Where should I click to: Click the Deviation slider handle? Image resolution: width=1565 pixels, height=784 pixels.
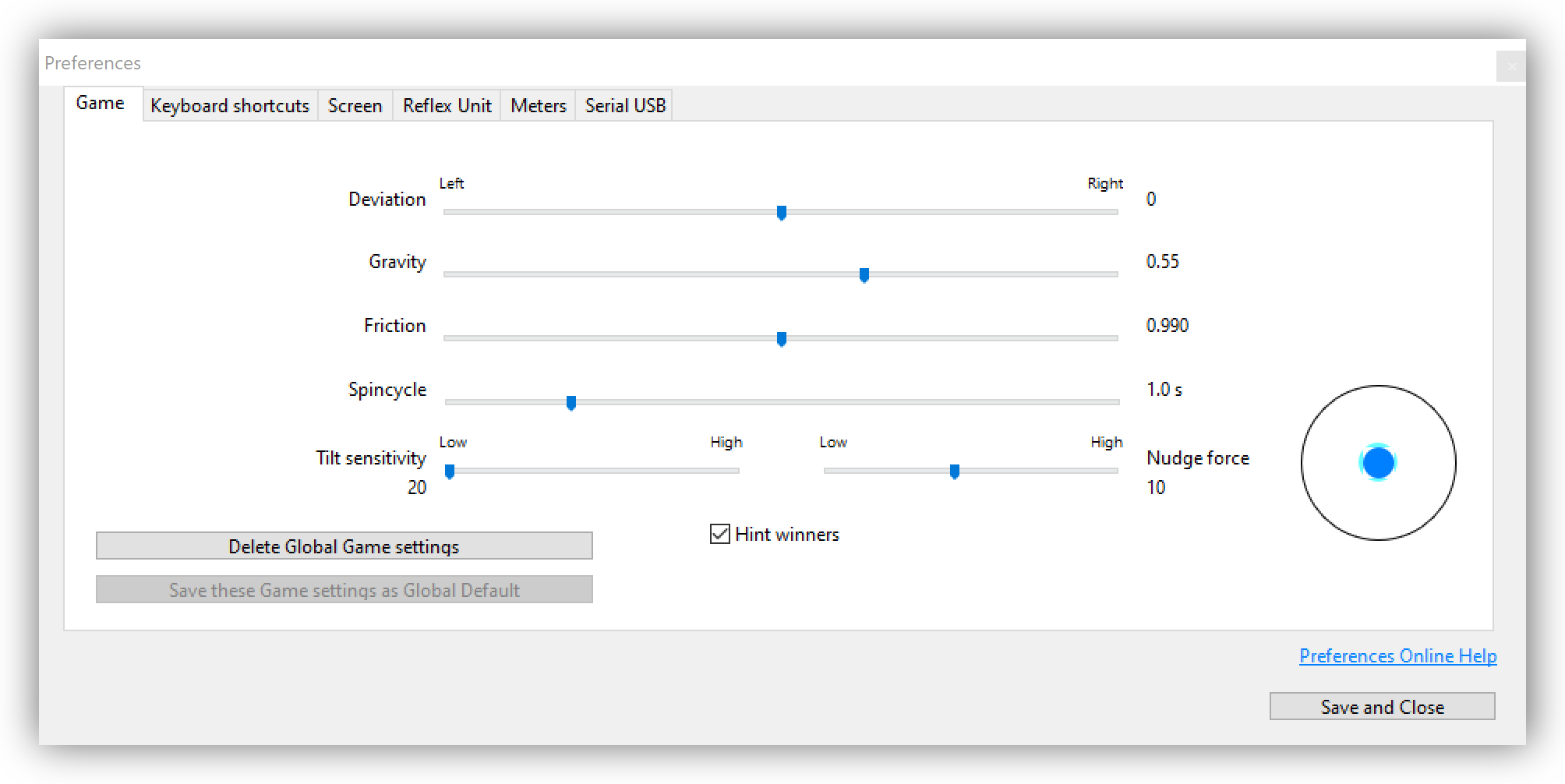coord(782,213)
